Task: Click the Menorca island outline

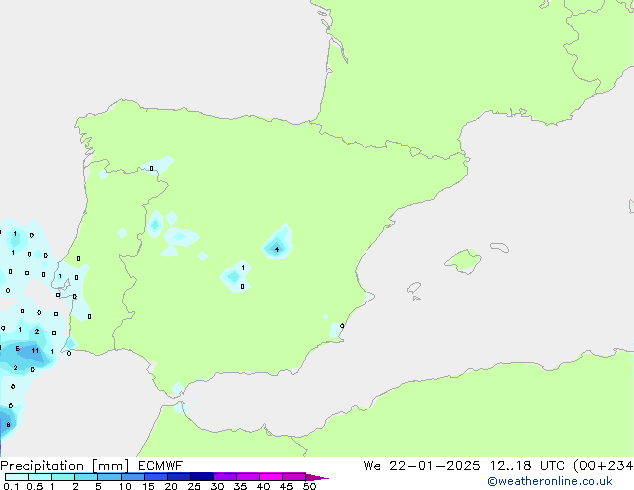Action: pos(499,247)
